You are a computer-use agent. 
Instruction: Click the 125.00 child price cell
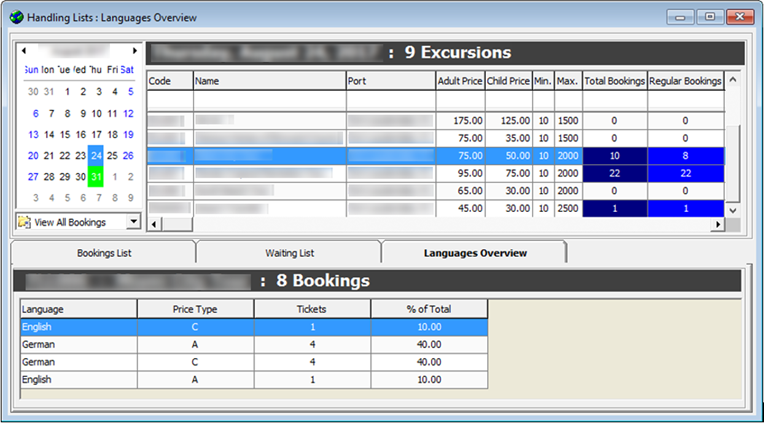coord(509,120)
